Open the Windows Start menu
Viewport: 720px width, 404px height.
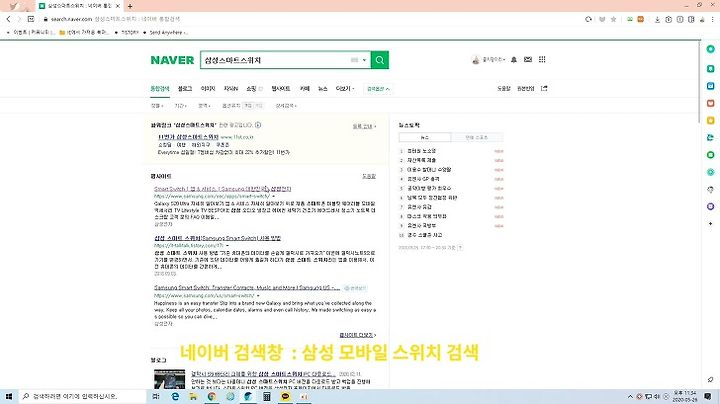click(x=9, y=396)
